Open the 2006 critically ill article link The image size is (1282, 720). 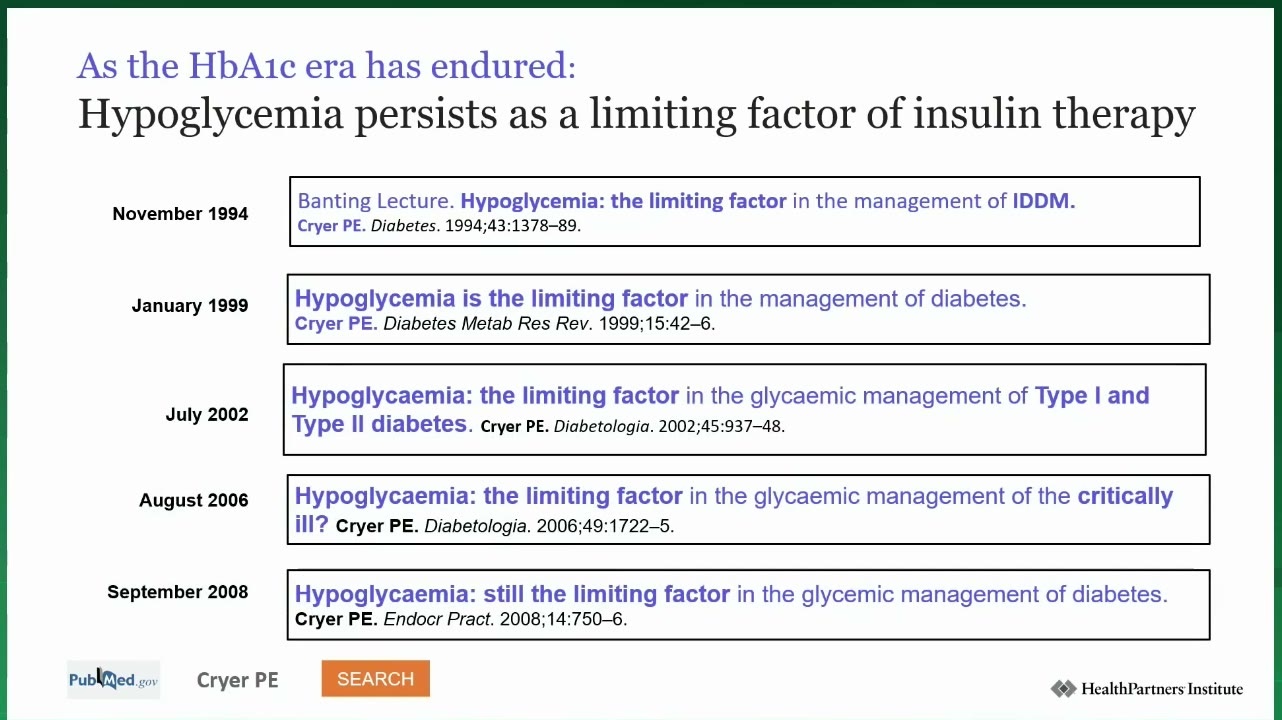734,509
